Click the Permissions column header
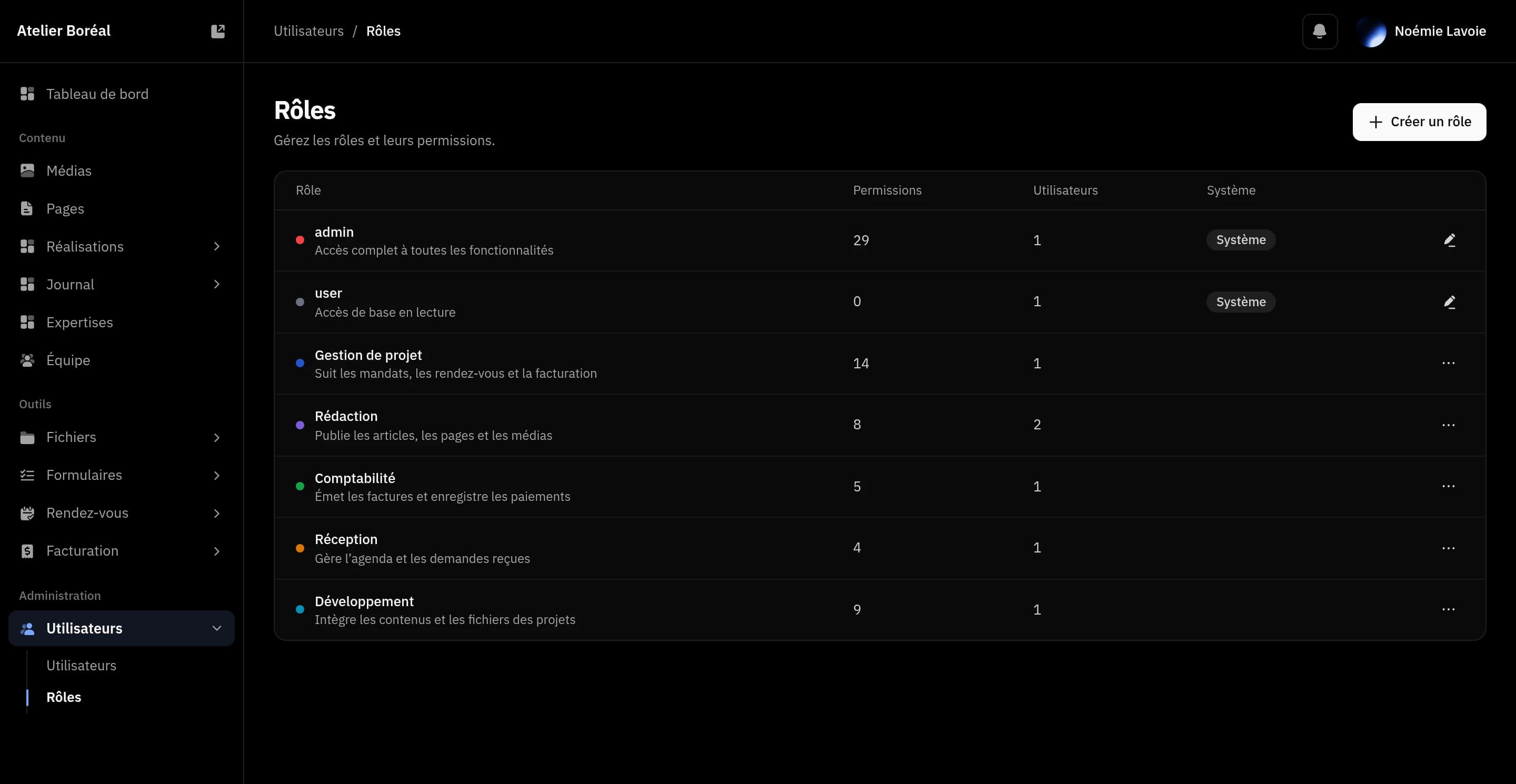The height and width of the screenshot is (784, 1516). [x=887, y=190]
